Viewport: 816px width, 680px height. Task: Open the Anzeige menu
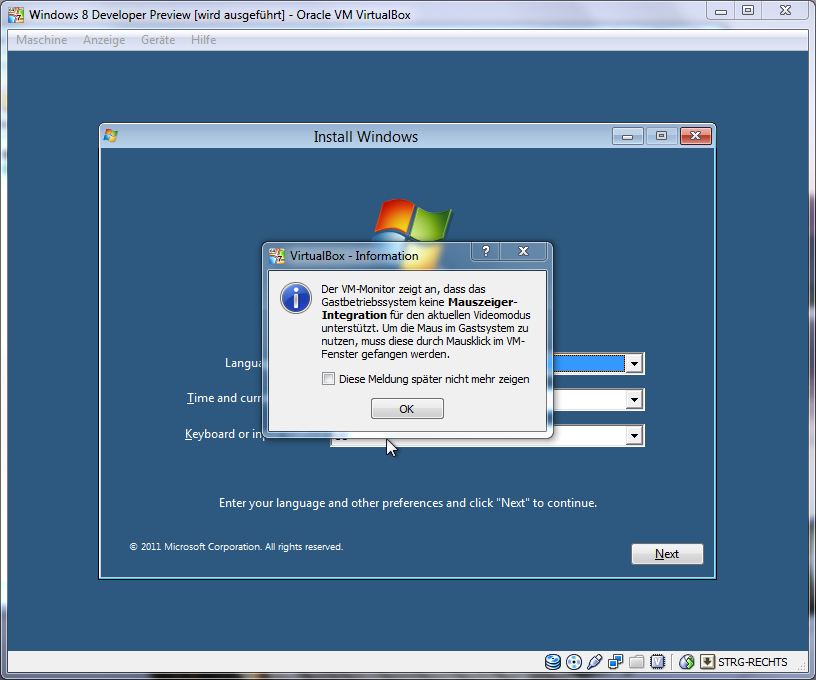(x=104, y=40)
